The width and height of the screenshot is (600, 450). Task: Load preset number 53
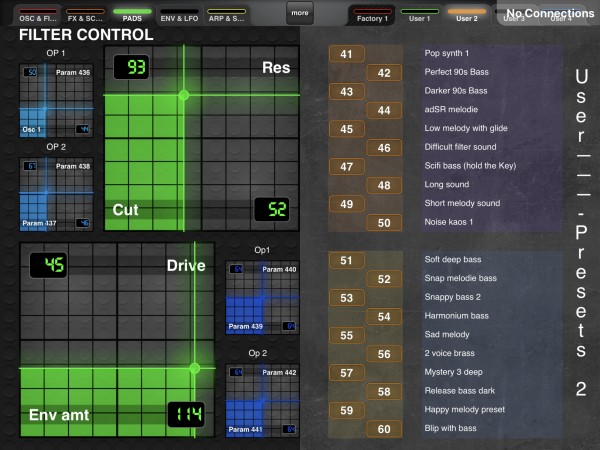click(347, 298)
